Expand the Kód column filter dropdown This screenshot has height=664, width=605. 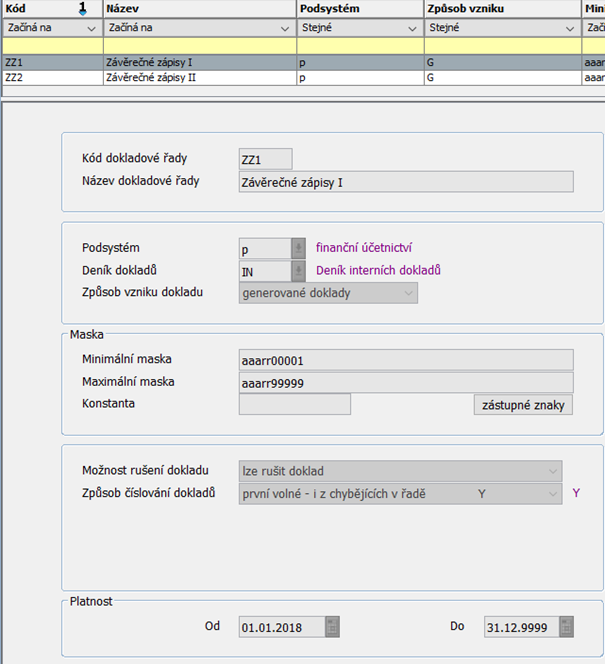pos(92,29)
